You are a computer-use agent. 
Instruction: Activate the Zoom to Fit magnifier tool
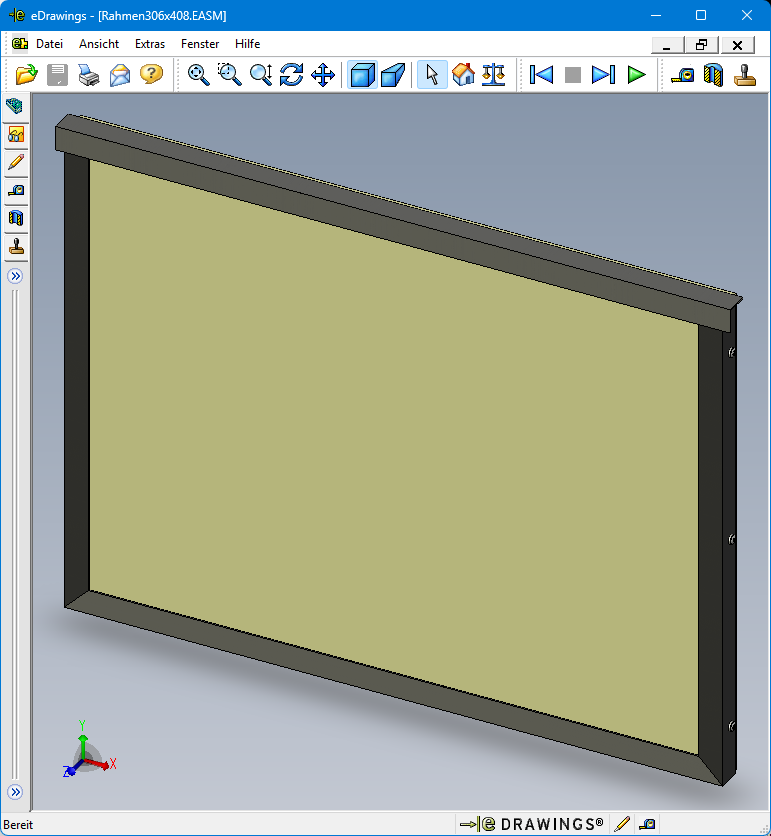click(199, 75)
